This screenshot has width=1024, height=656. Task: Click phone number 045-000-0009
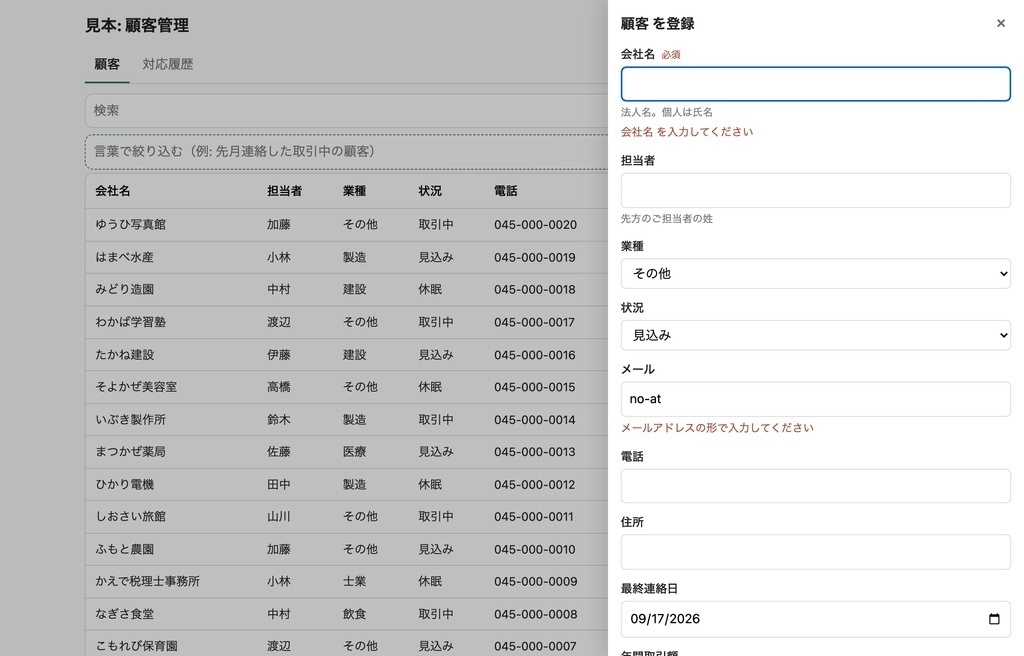(x=536, y=582)
